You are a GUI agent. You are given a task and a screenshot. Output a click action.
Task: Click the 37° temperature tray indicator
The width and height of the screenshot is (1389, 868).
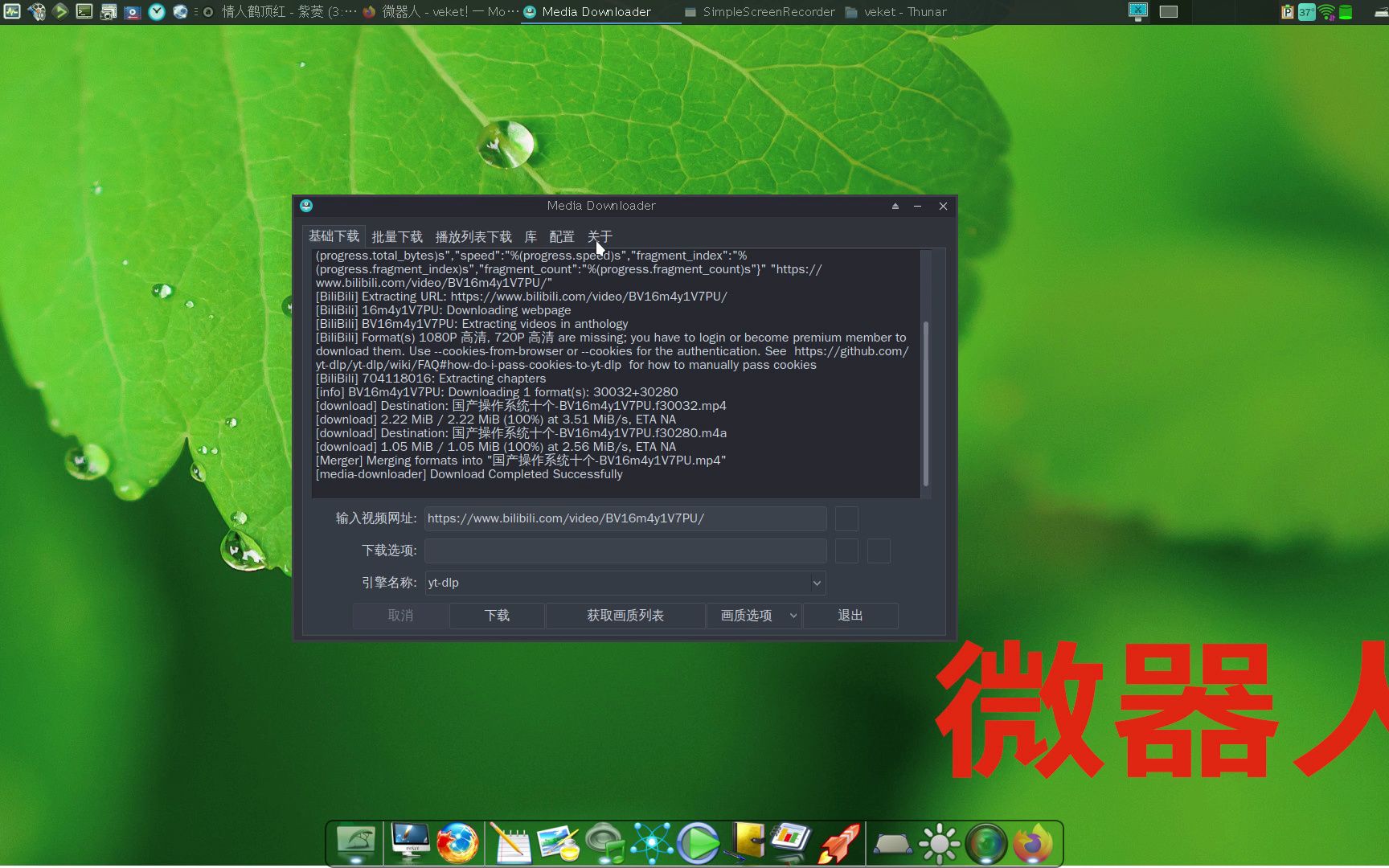pos(1306,11)
